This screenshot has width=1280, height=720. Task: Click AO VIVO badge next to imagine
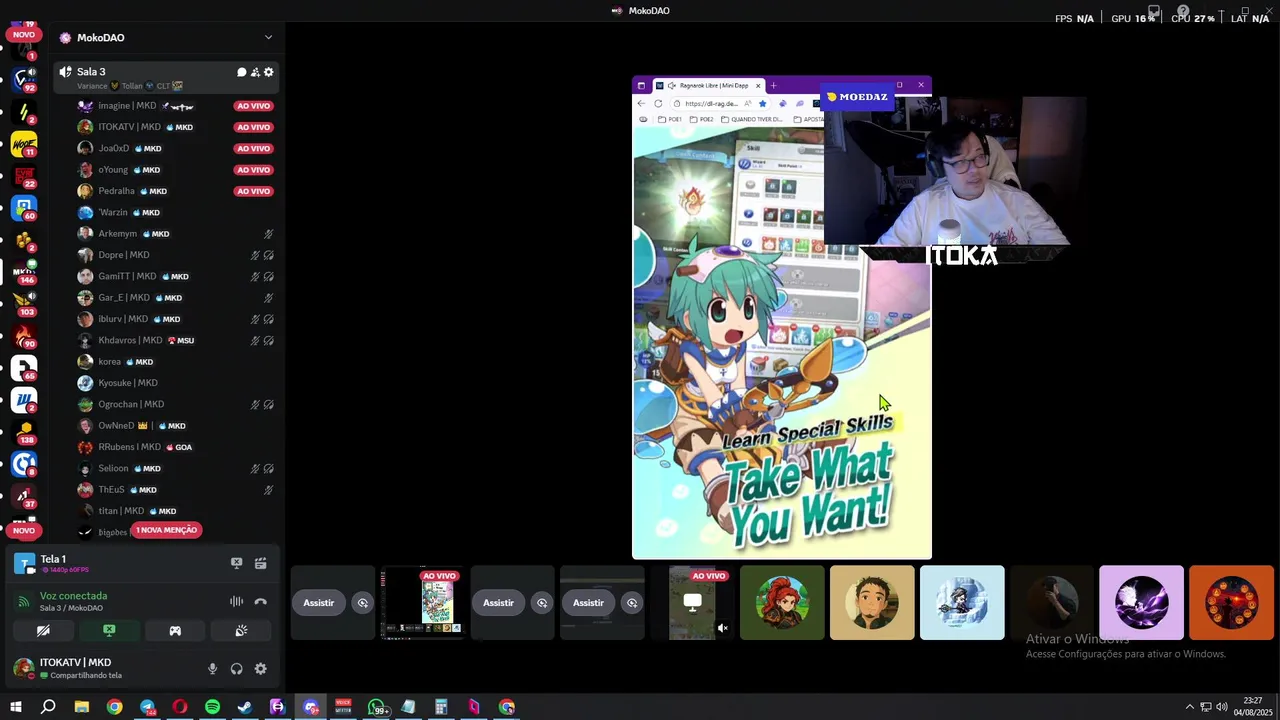pos(254,106)
